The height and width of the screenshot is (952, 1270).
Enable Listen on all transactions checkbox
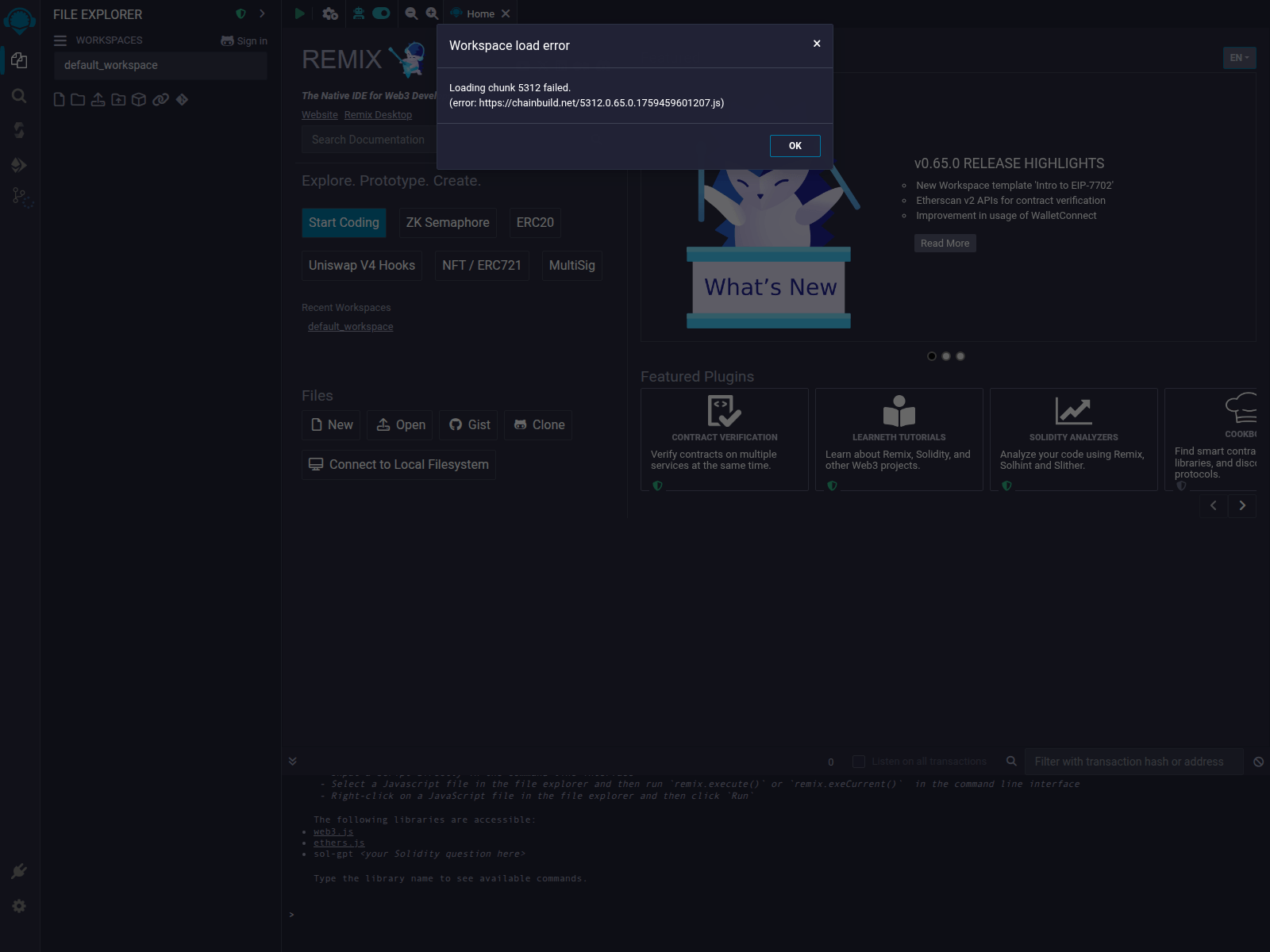[858, 762]
